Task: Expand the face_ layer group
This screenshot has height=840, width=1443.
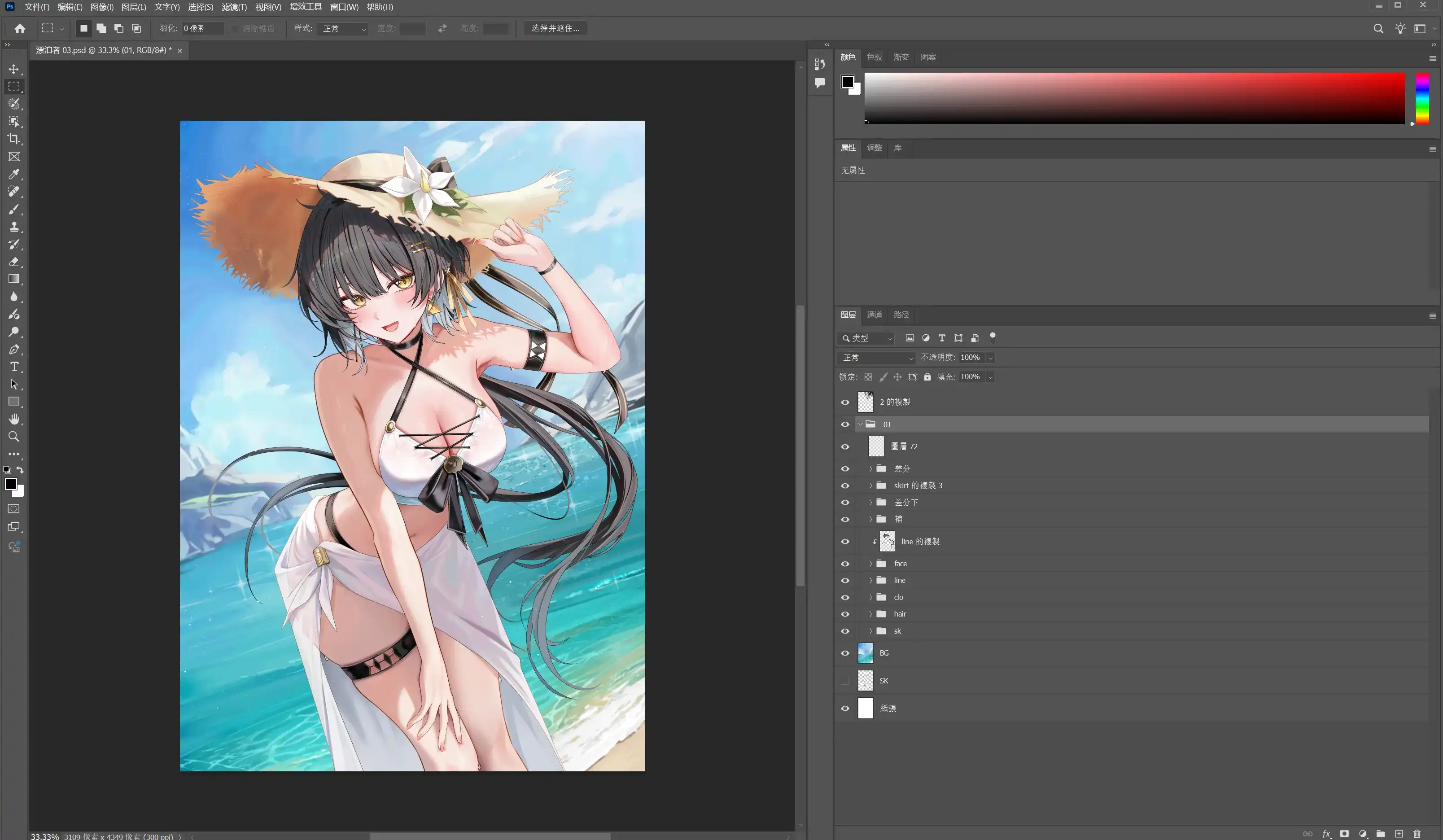Action: click(x=870, y=564)
